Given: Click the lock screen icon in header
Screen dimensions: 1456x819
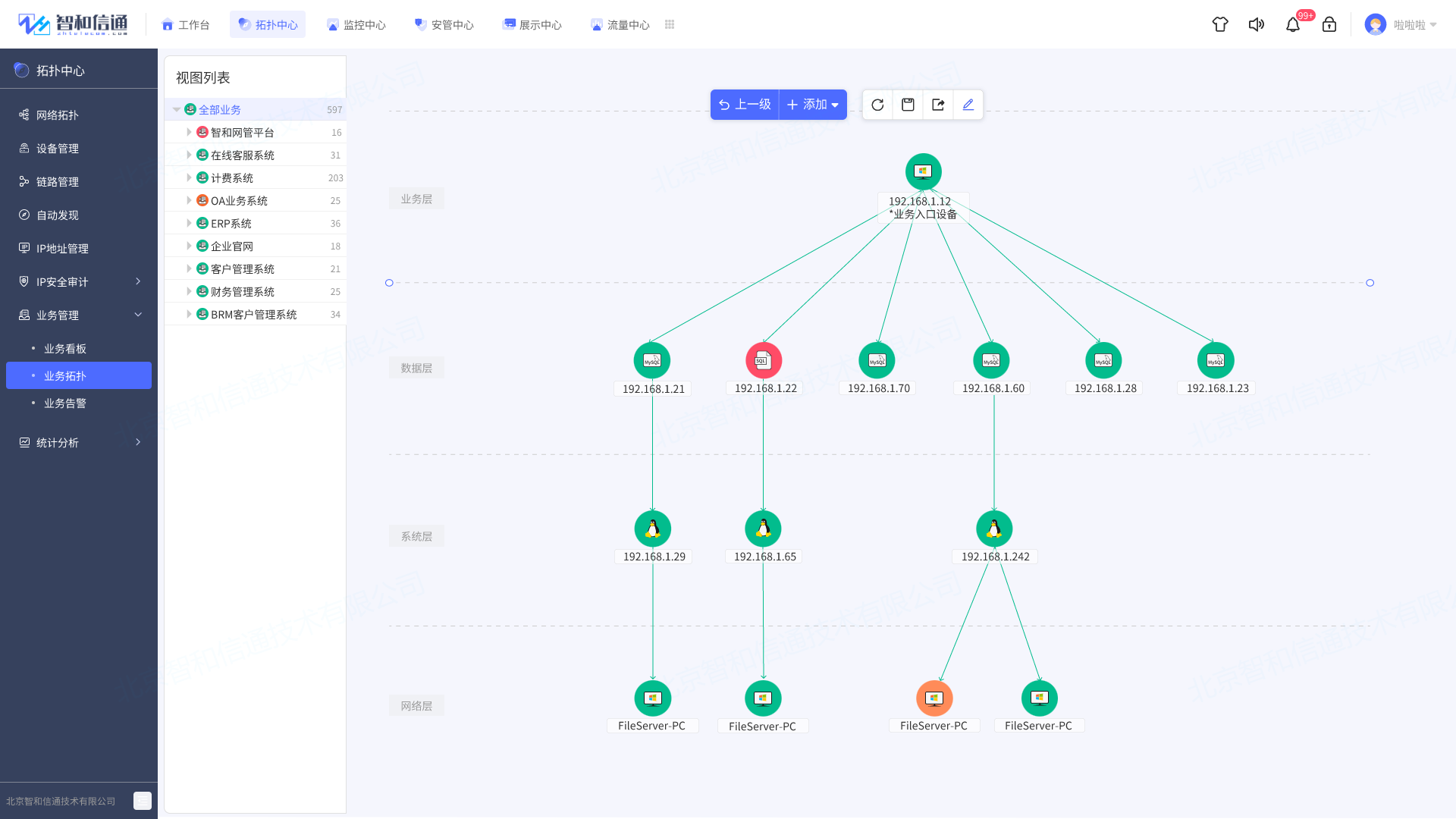Looking at the screenshot, I should 1329,24.
